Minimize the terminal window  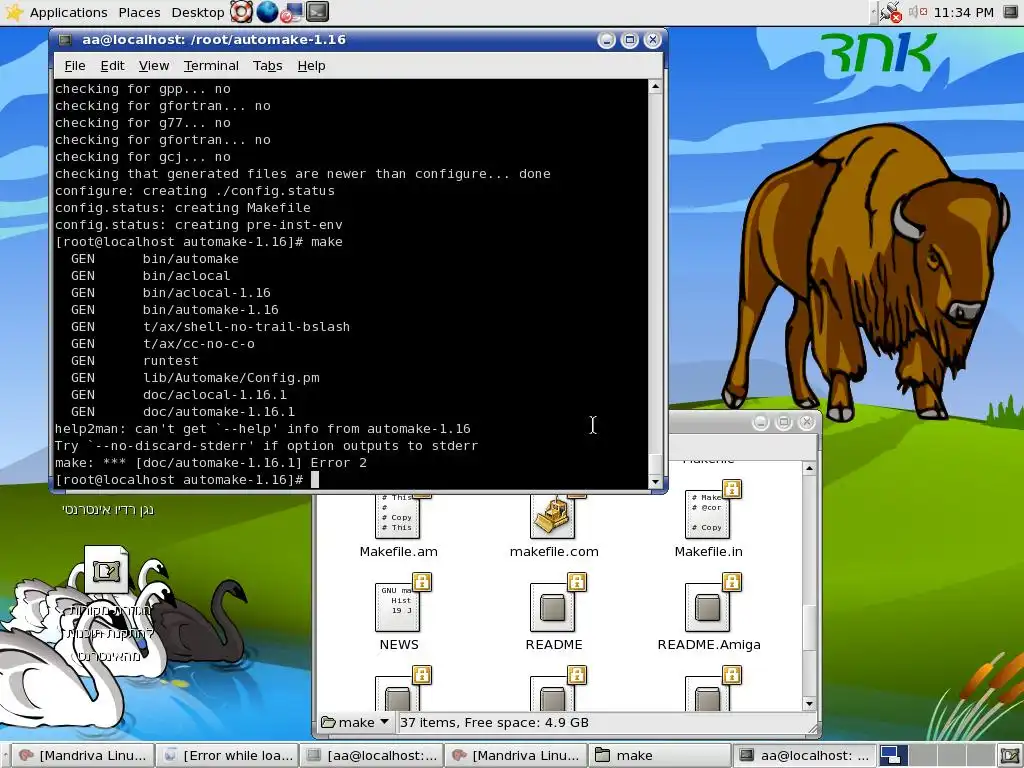[x=607, y=40]
